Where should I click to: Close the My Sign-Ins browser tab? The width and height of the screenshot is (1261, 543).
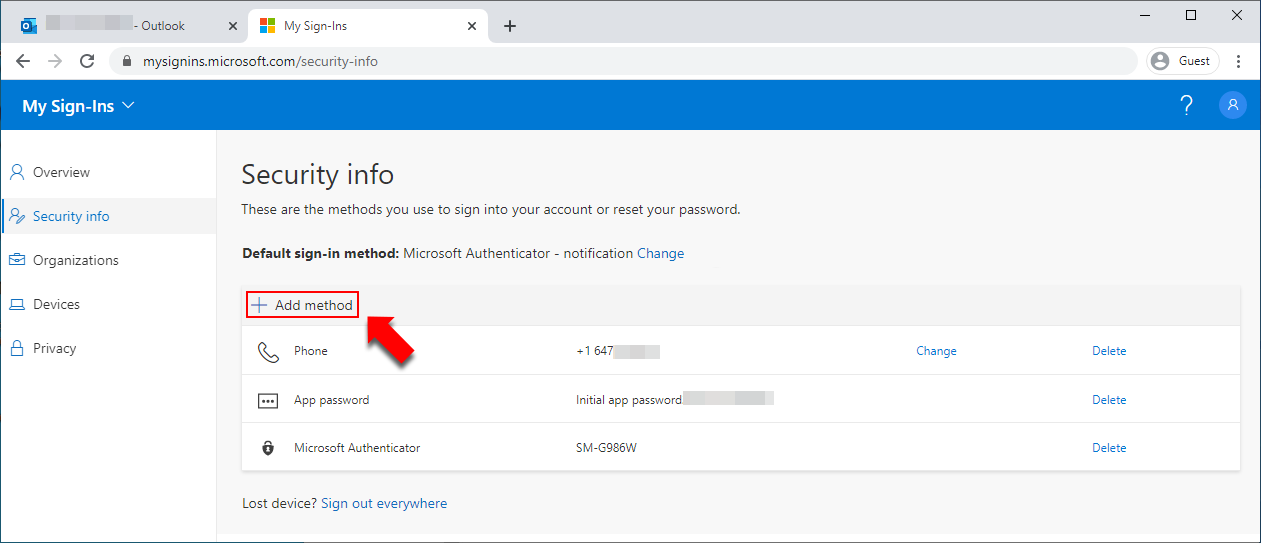click(472, 26)
